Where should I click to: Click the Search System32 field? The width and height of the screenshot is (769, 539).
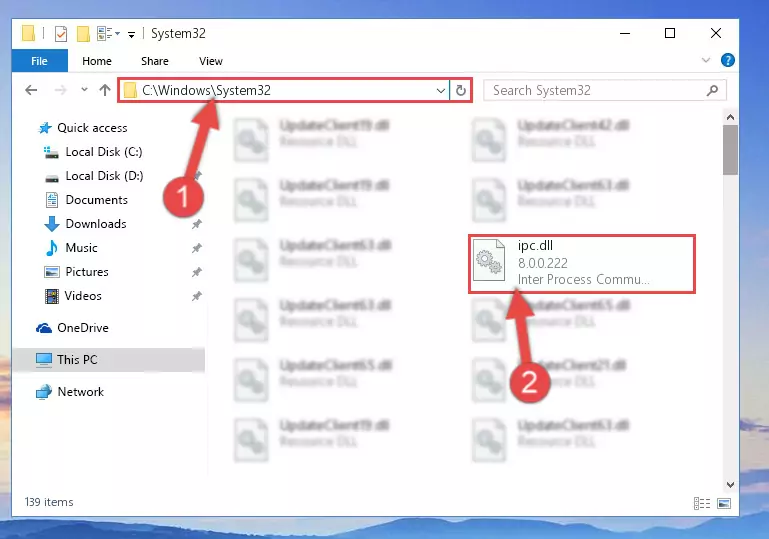click(604, 90)
